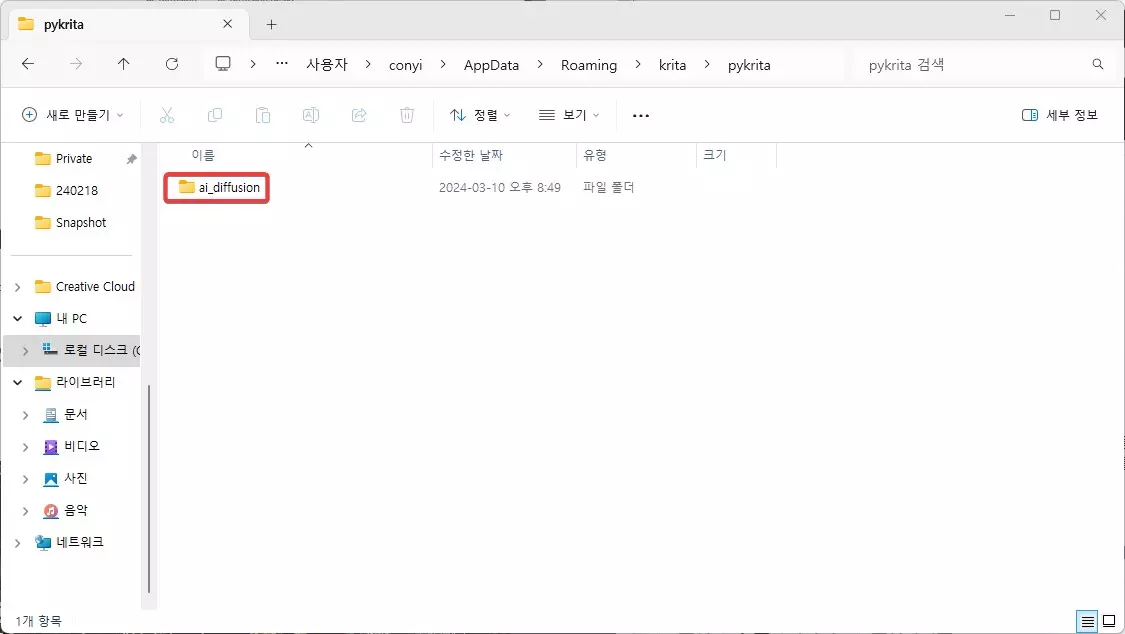Click the Copy icon
1125x634 pixels.
pos(215,114)
